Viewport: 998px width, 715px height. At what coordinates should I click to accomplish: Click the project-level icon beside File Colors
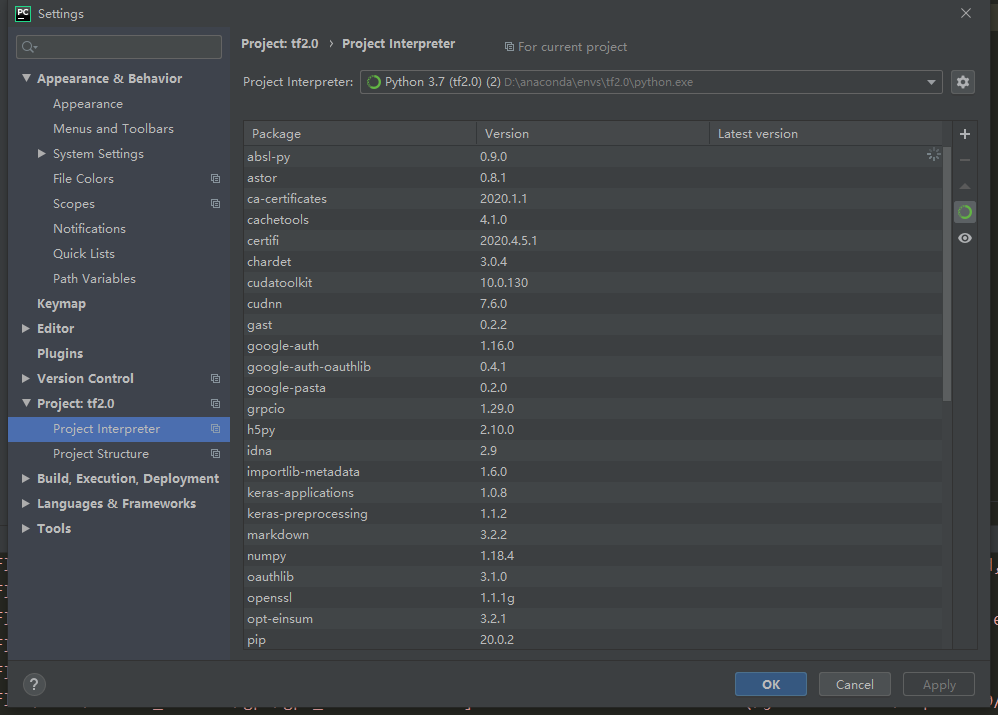pyautogui.click(x=216, y=179)
